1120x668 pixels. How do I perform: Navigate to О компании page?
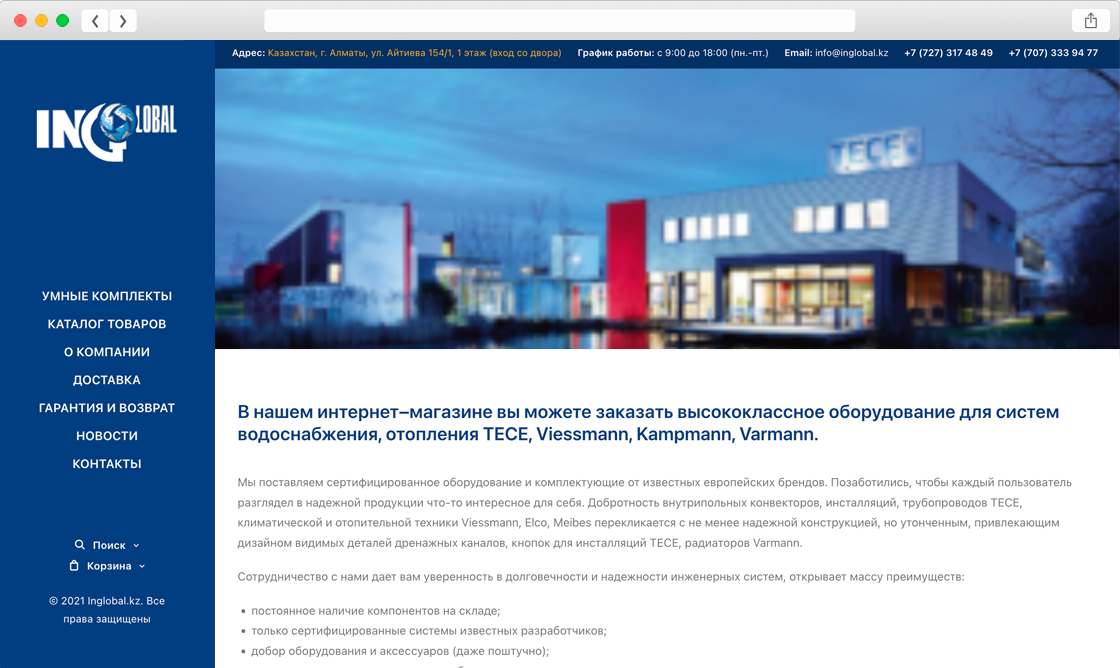coord(107,352)
